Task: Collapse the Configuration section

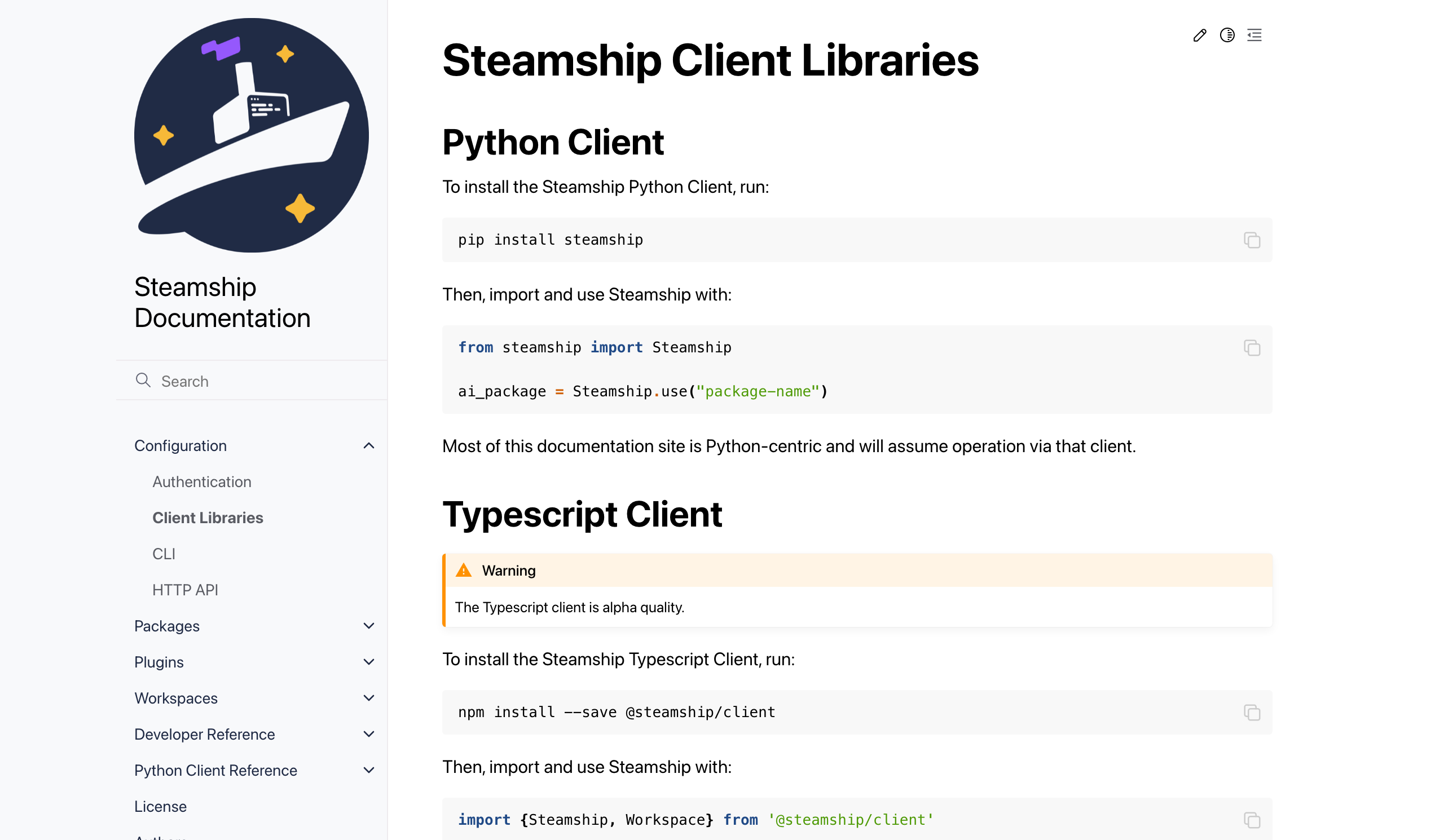Action: [369, 445]
